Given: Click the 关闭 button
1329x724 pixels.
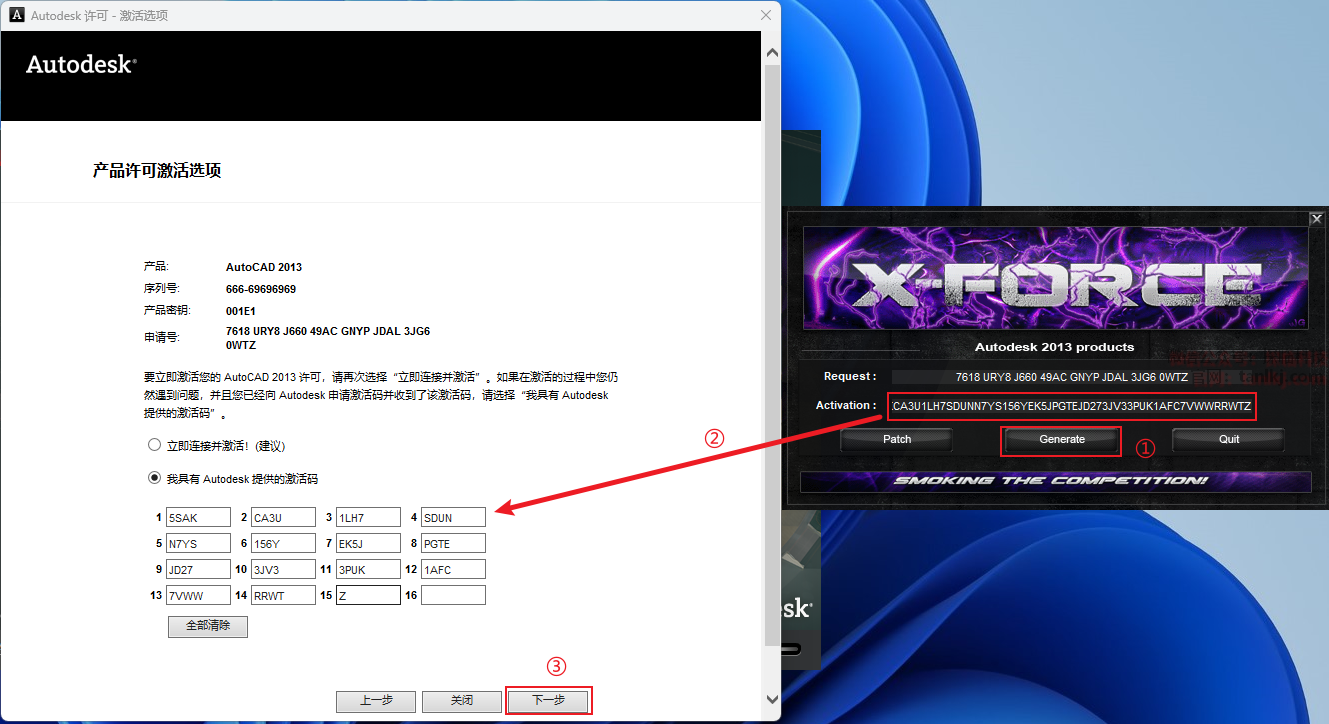Looking at the screenshot, I should point(461,701).
